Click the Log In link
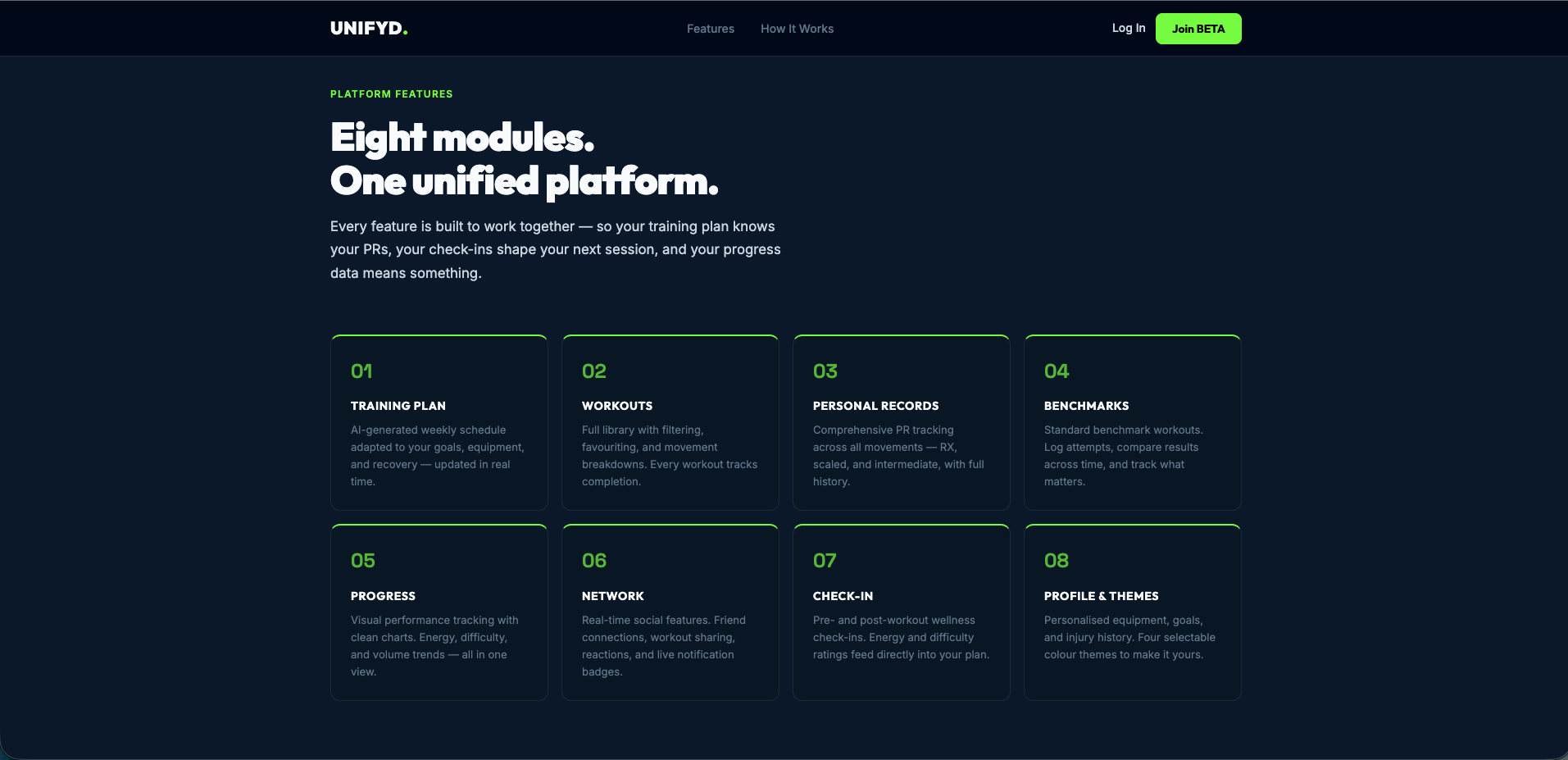Viewport: 1568px width, 760px height. pyautogui.click(x=1129, y=28)
